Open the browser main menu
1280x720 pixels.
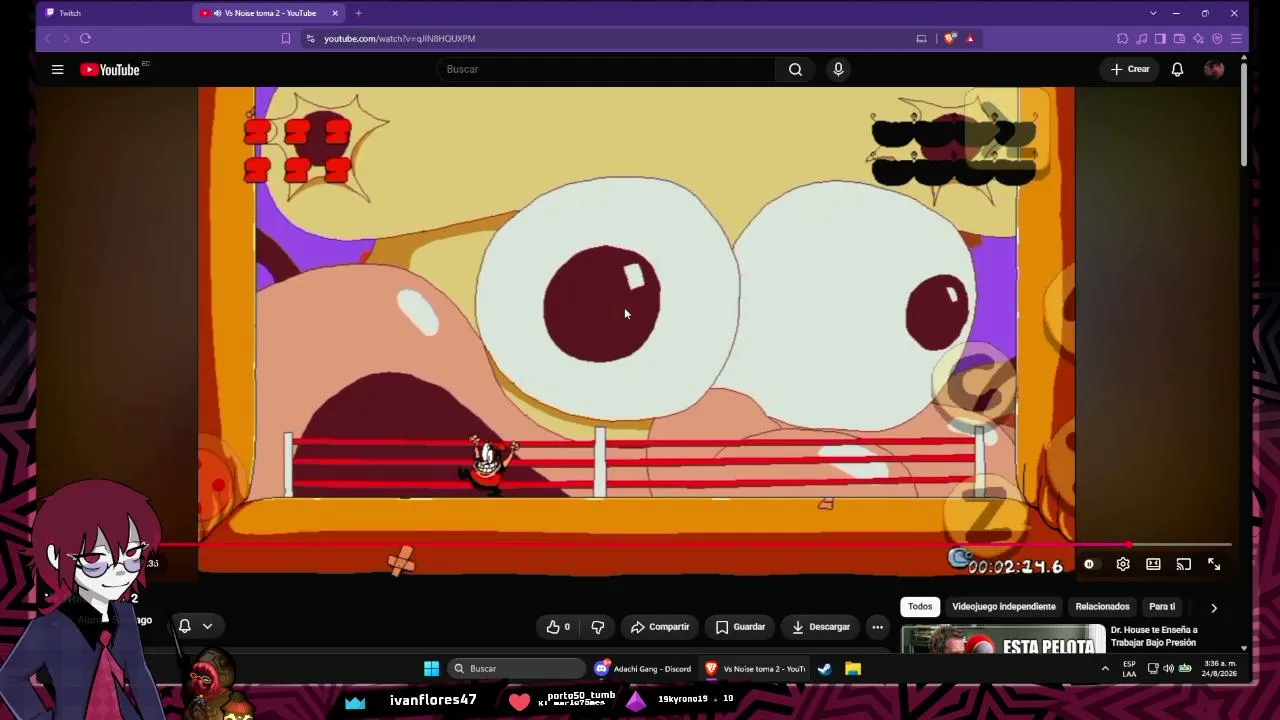pyautogui.click(x=1236, y=38)
